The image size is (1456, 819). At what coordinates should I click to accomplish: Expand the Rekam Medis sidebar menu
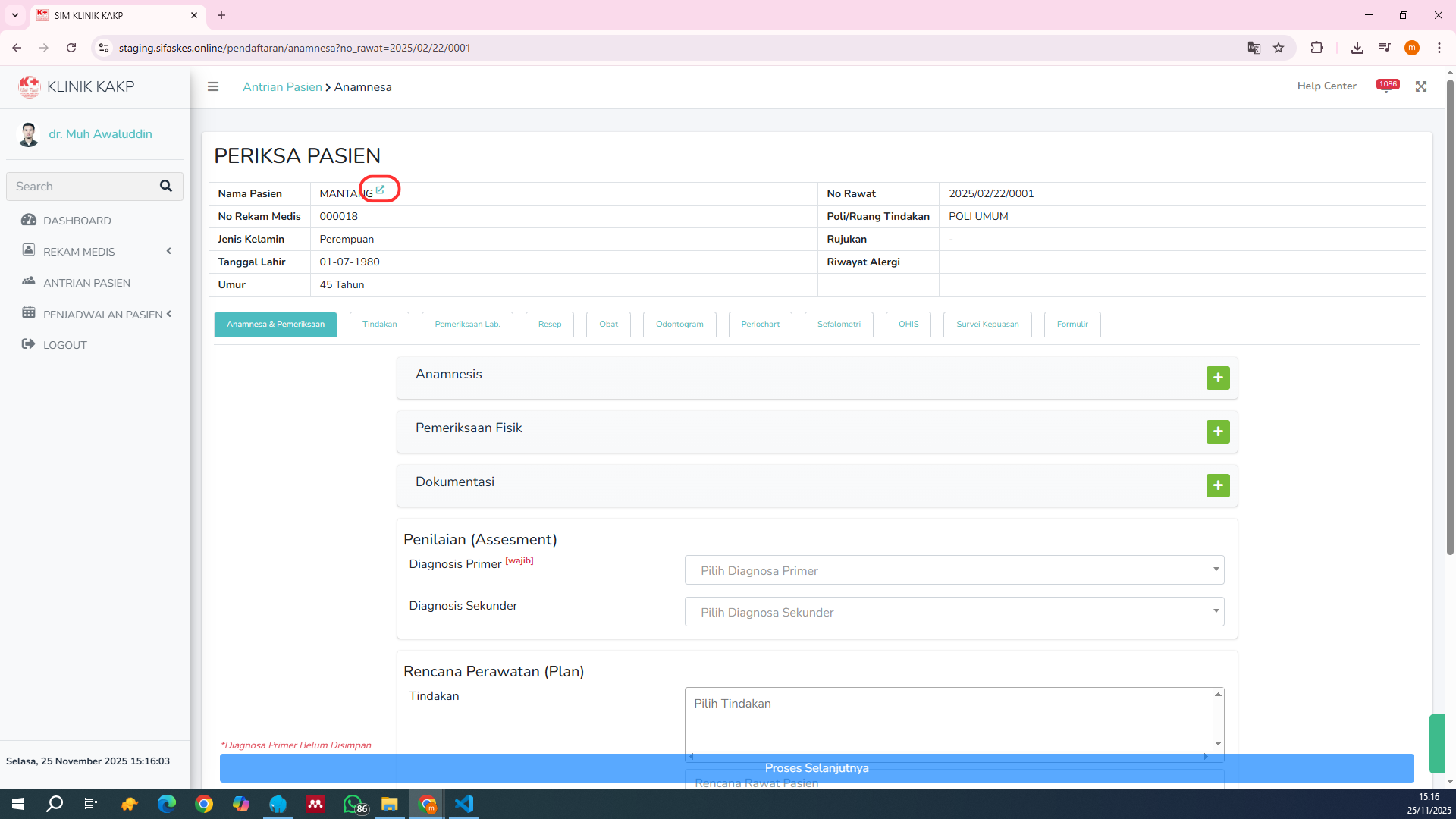80,252
